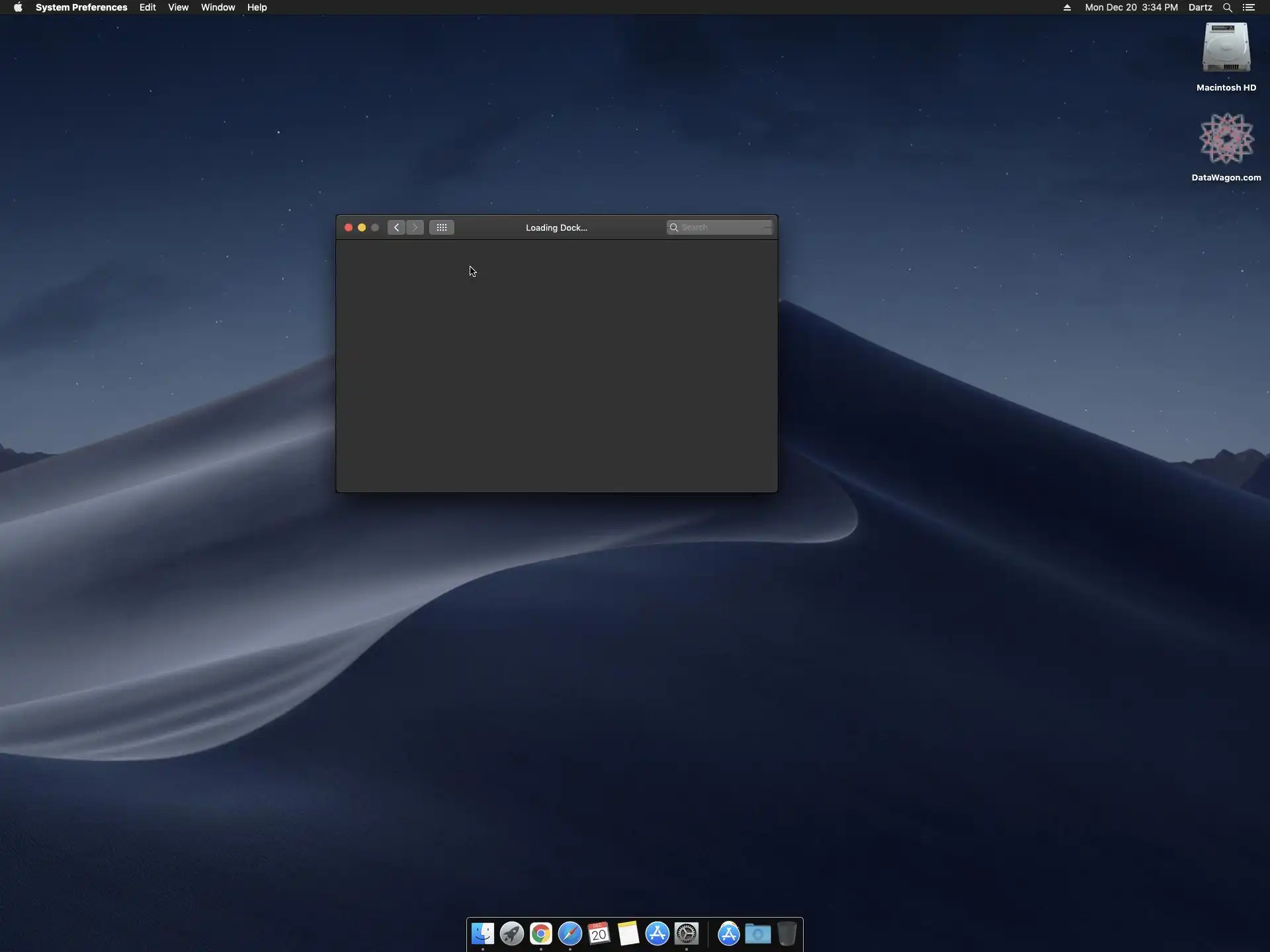Open the Trash in the Dock
The width and height of the screenshot is (1270, 952).
(786, 933)
